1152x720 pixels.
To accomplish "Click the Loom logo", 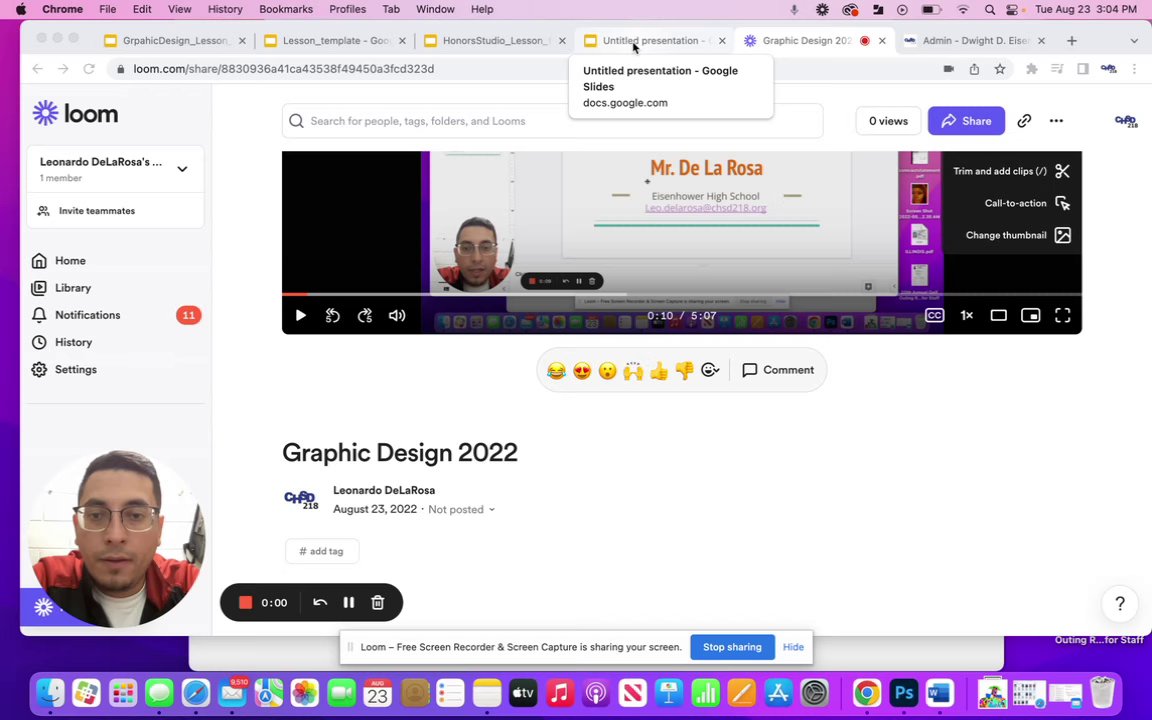I will 75,114.
